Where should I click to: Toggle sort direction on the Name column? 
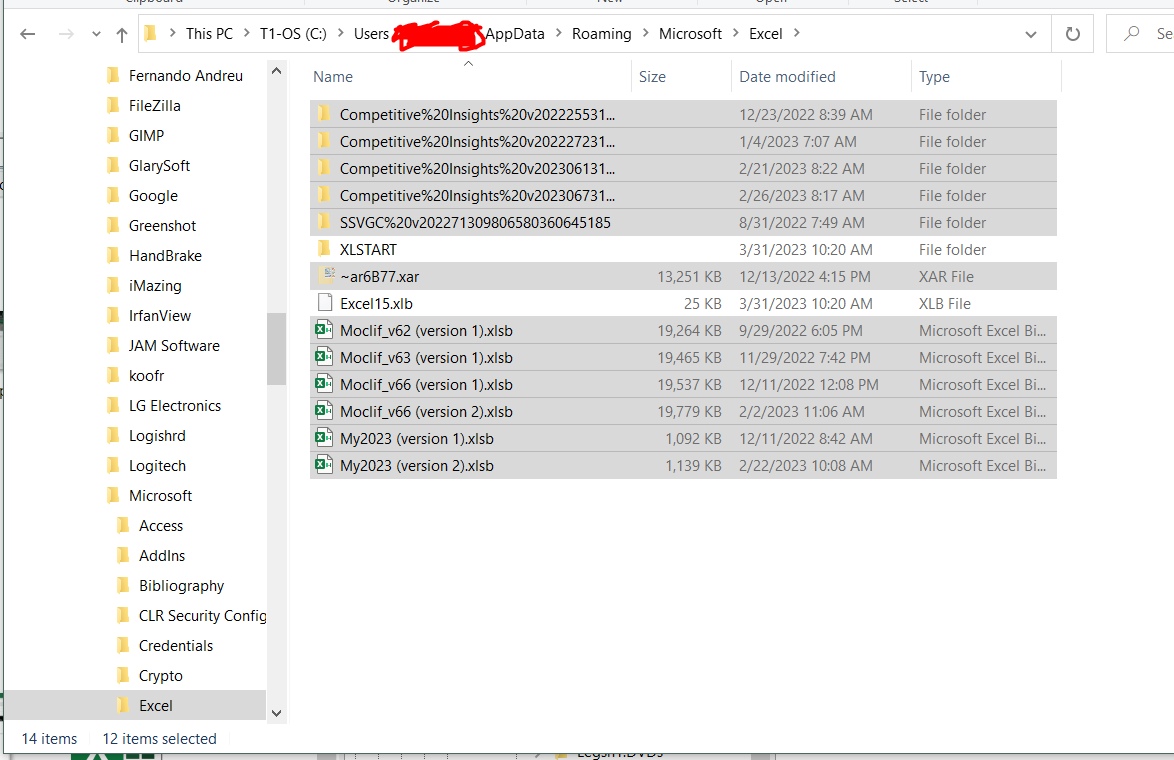coord(332,76)
